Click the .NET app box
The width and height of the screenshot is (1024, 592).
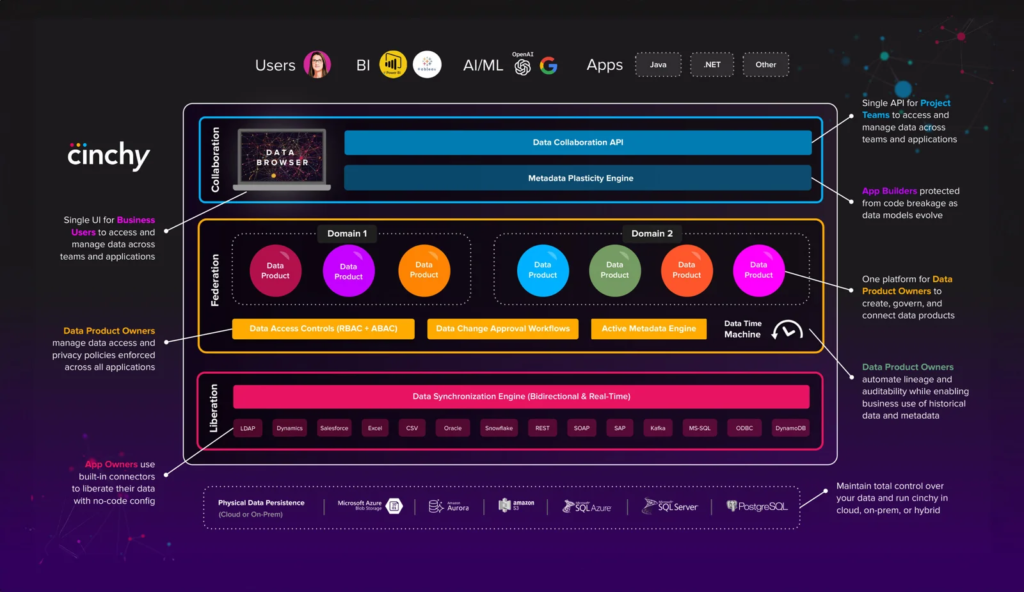coord(712,65)
